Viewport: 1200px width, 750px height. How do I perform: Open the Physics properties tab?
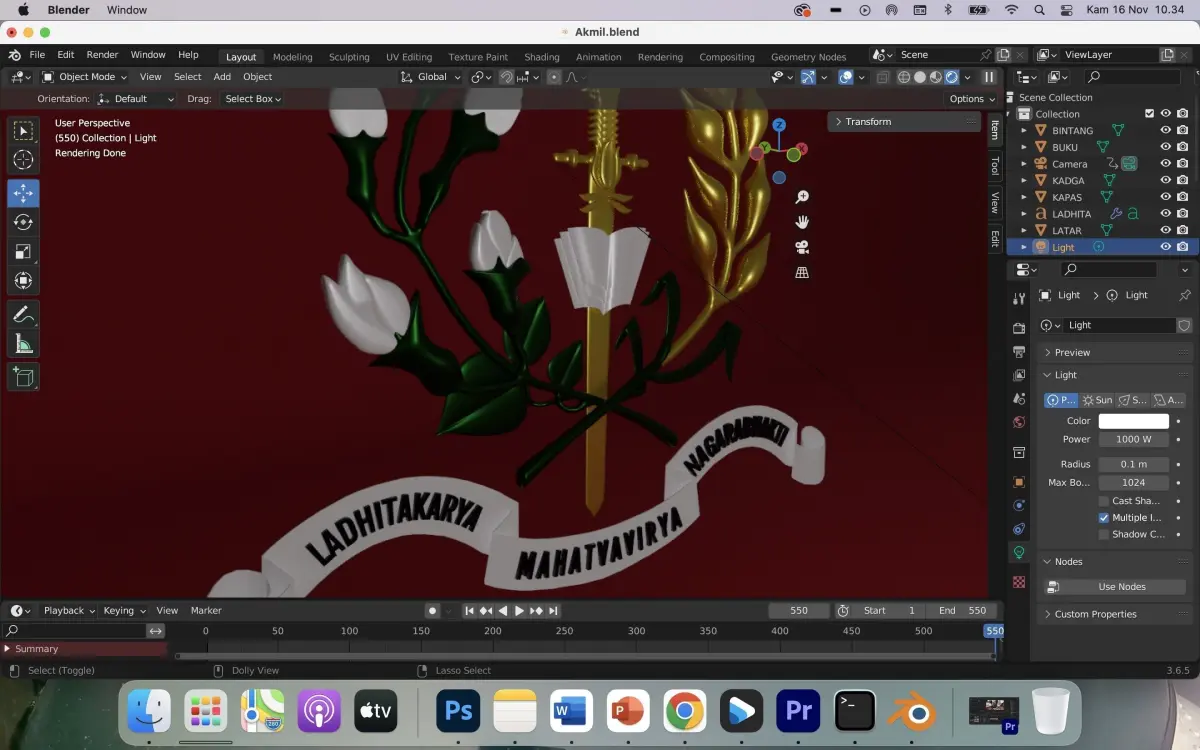click(1019, 505)
